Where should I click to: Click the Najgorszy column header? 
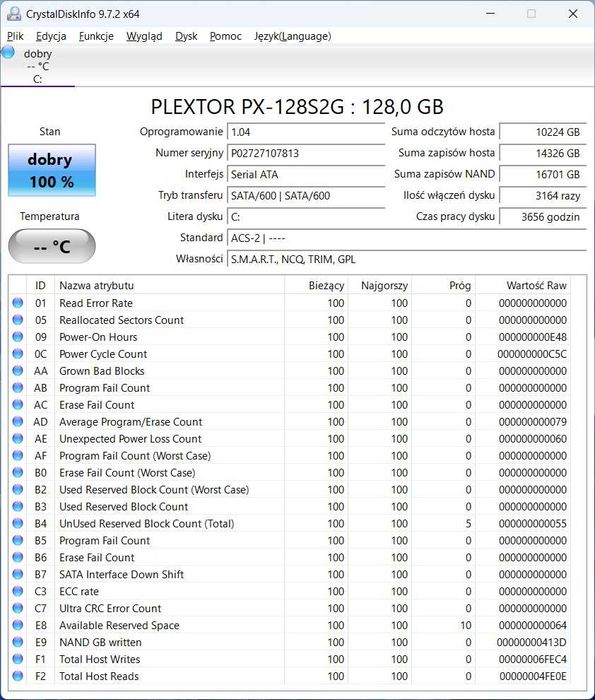click(x=379, y=285)
